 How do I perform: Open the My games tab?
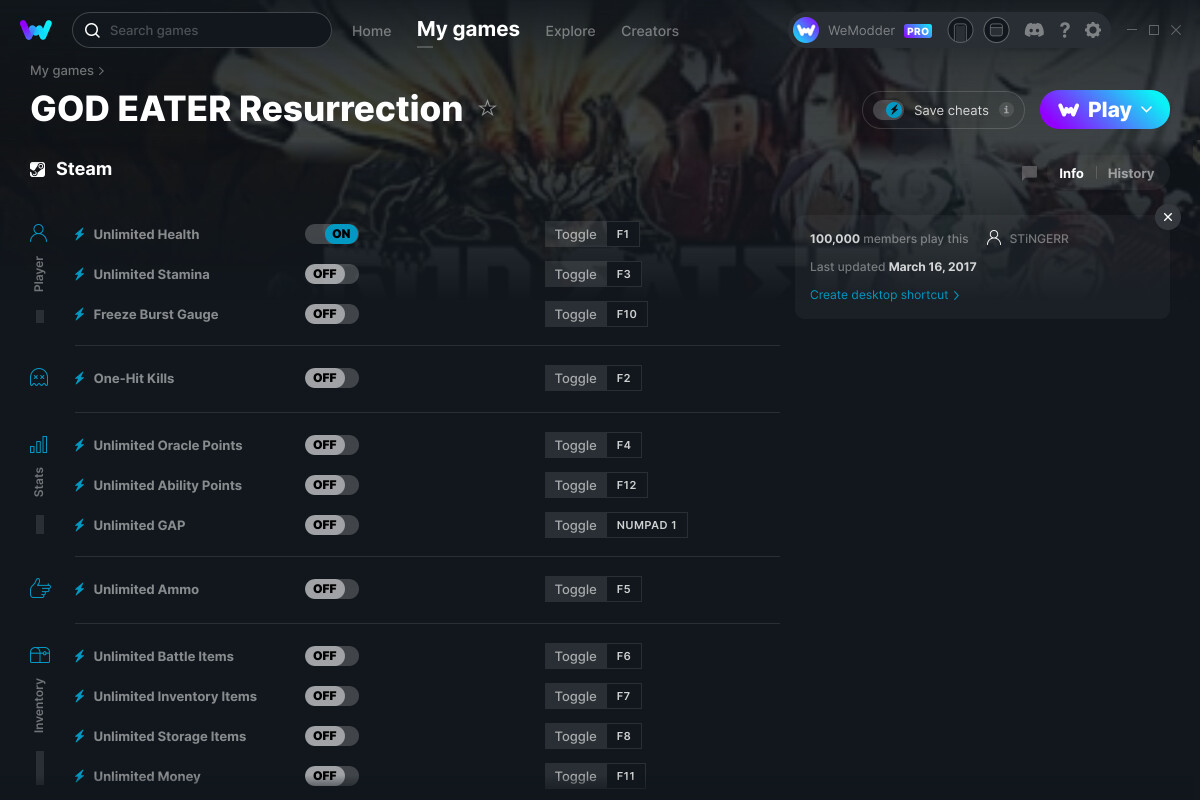click(468, 30)
